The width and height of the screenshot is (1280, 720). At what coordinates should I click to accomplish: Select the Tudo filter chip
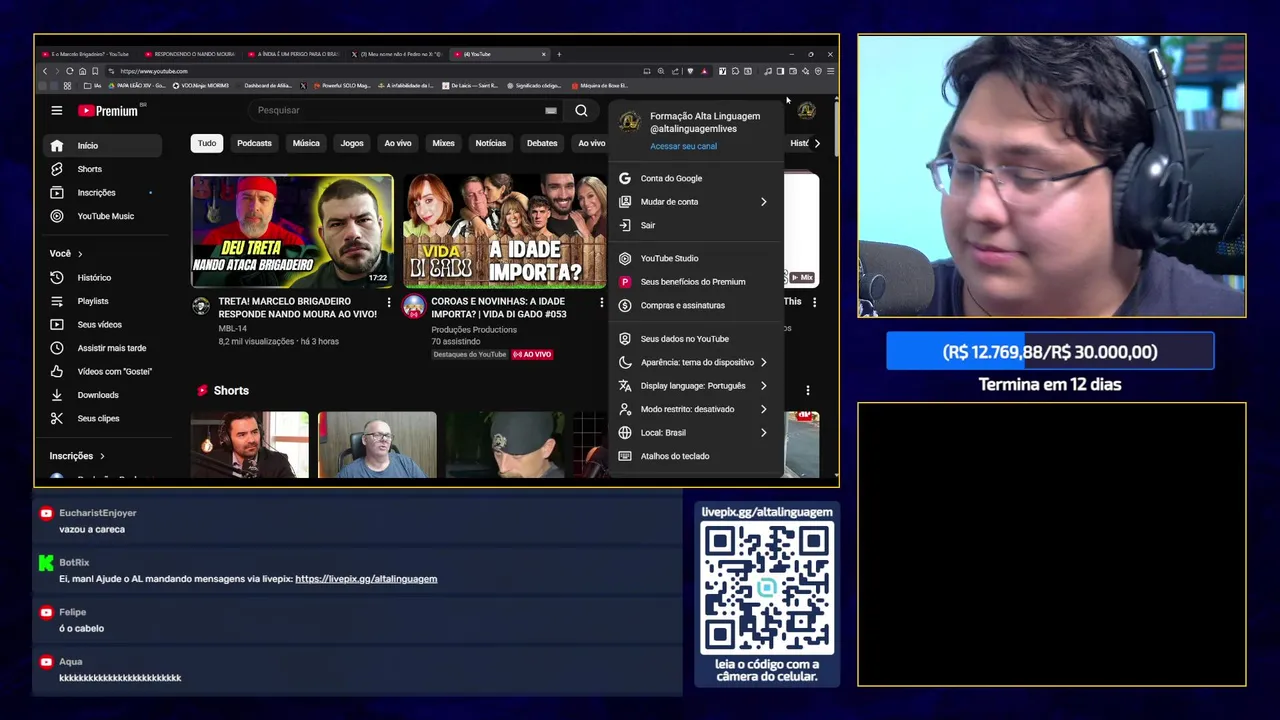point(207,143)
